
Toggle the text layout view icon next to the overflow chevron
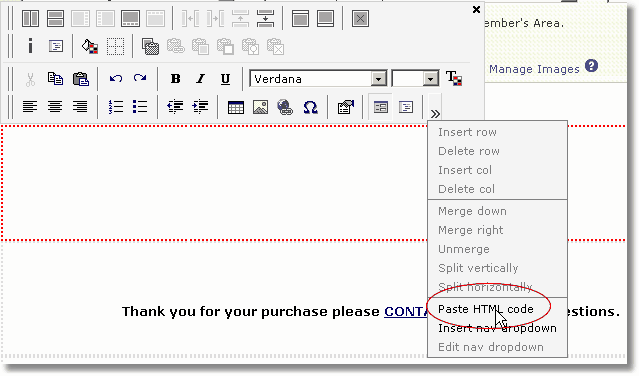point(406,107)
